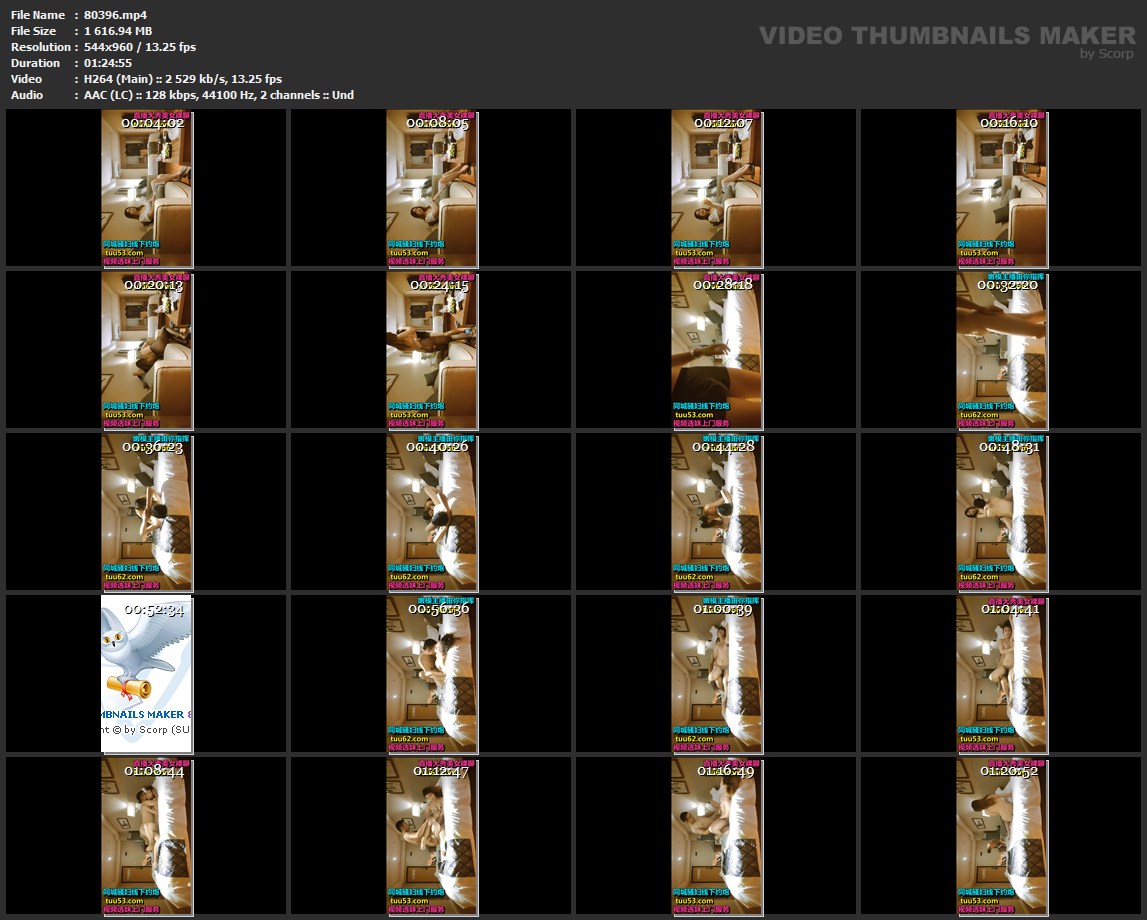Select the 'by Scorp' credit text
This screenshot has height=920, width=1147.
[x=1107, y=55]
